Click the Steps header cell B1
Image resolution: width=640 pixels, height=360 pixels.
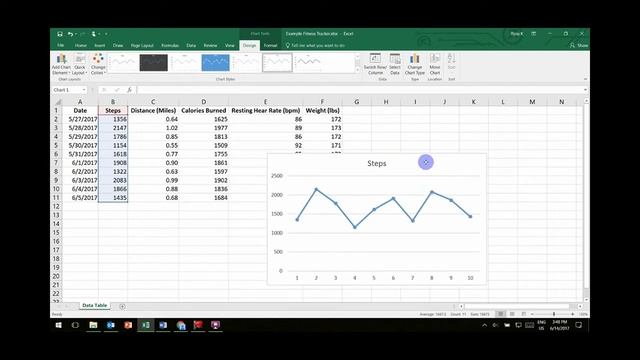[x=113, y=111]
